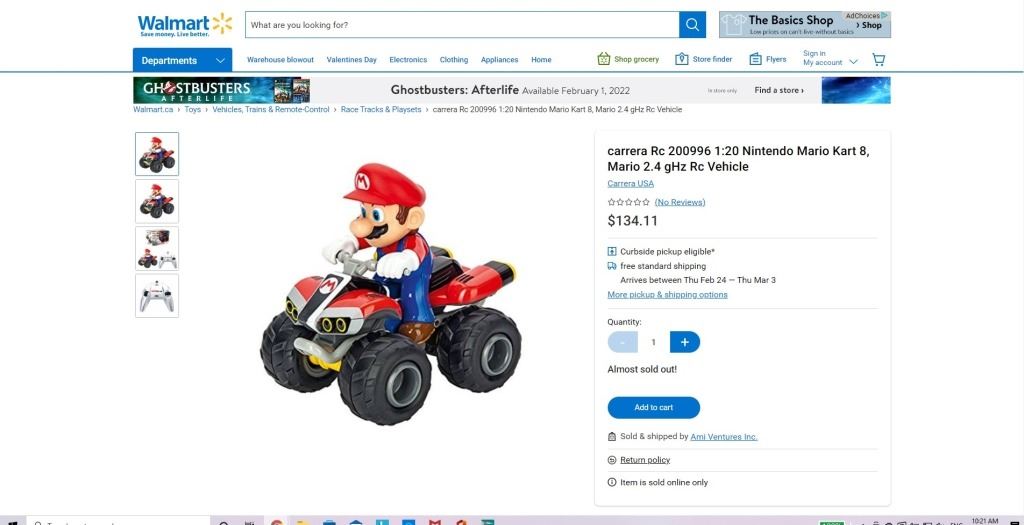The width and height of the screenshot is (1024, 525).
Task: Click the search input field
Action: 462,25
